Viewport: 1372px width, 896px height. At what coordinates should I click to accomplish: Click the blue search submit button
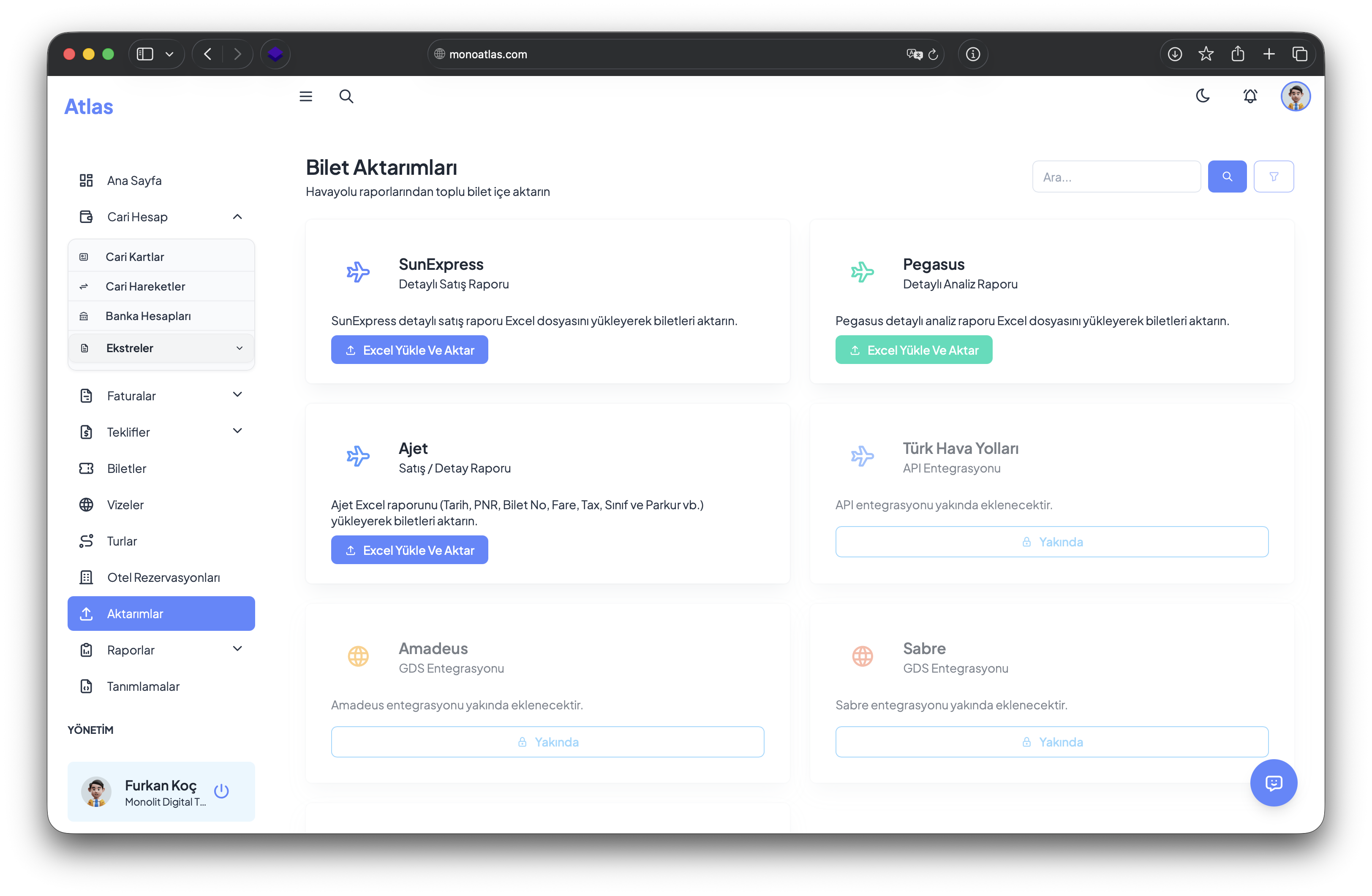[x=1227, y=176]
